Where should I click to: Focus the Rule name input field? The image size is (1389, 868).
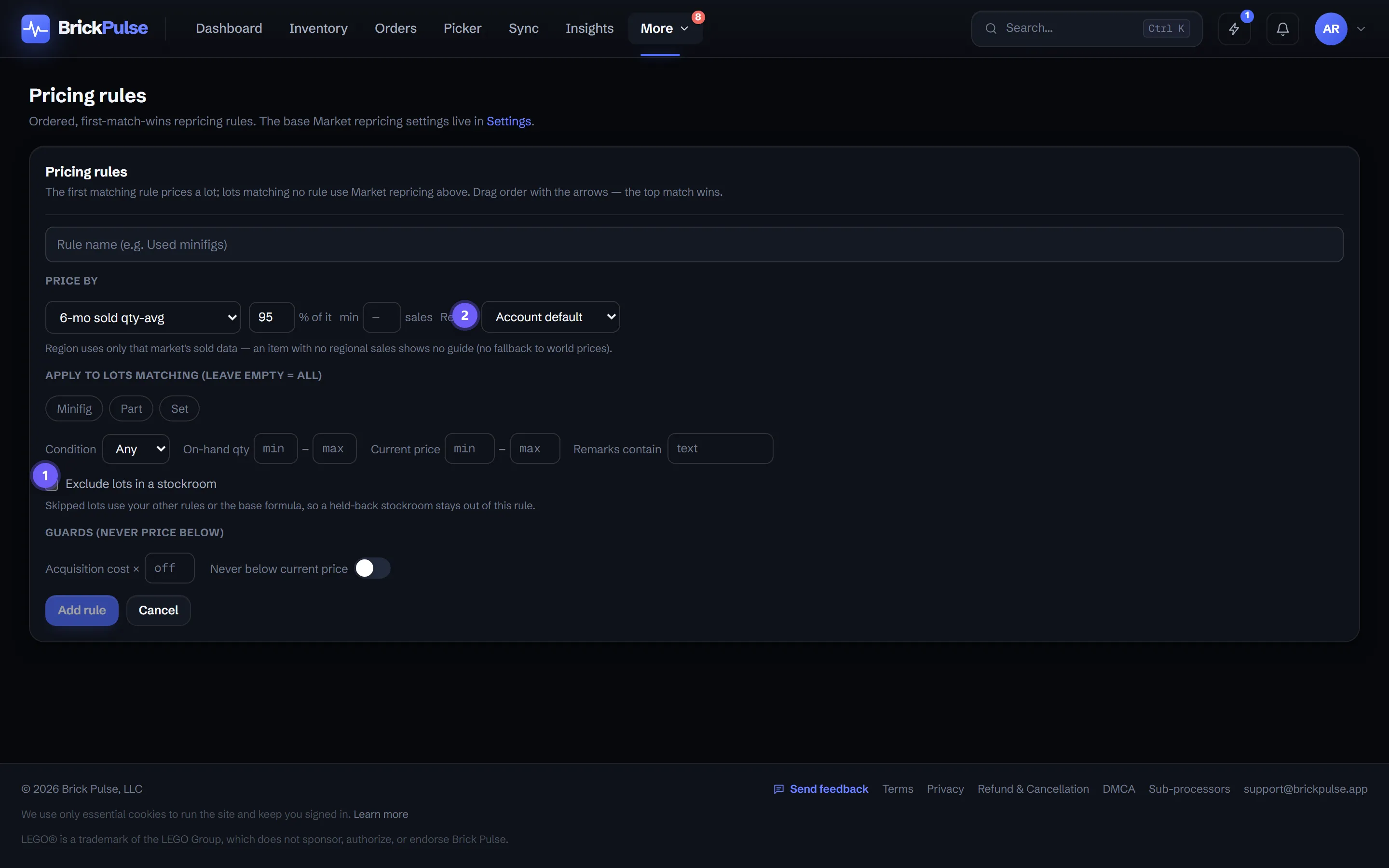coord(694,244)
